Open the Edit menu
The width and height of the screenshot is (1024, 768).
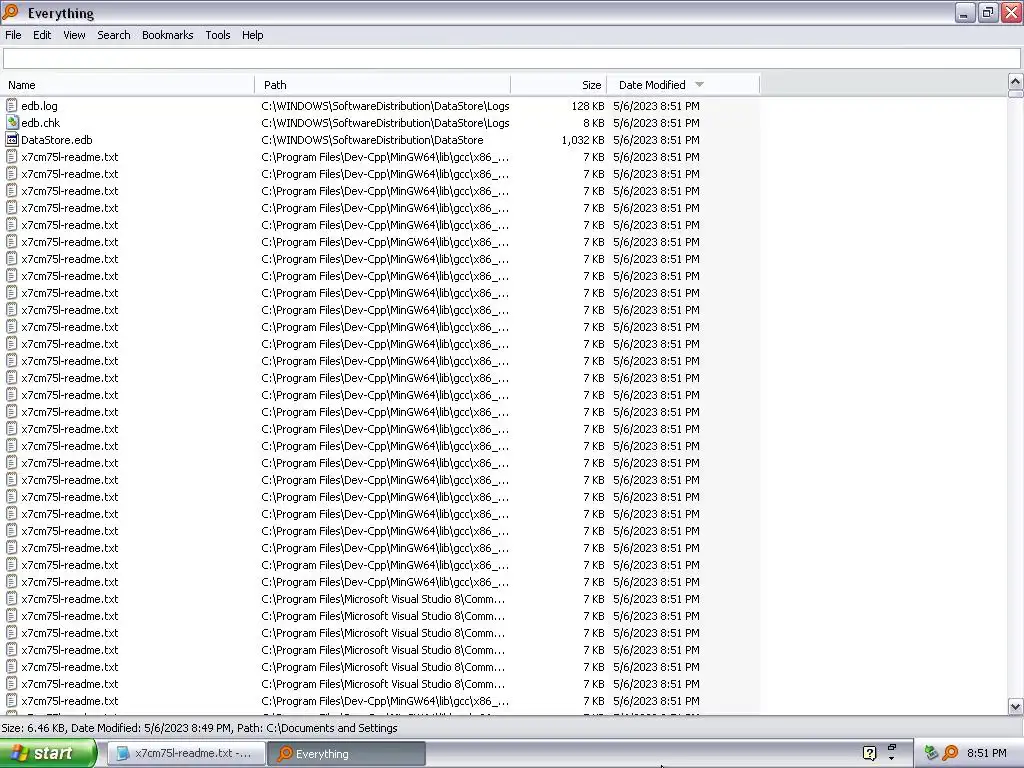(42, 35)
